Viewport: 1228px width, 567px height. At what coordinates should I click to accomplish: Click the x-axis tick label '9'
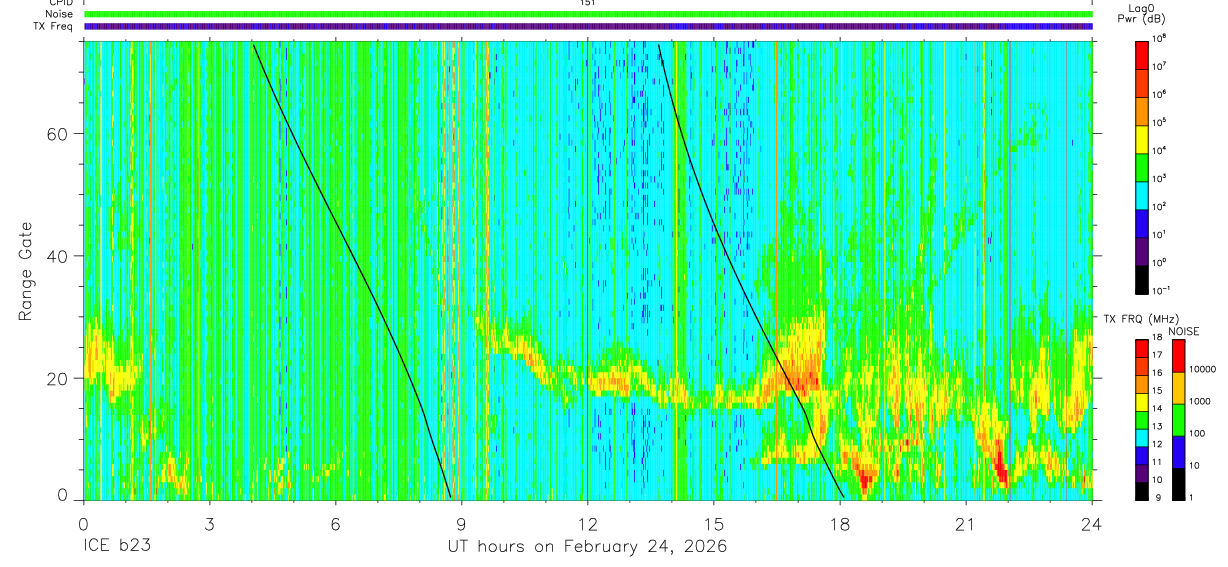462,524
